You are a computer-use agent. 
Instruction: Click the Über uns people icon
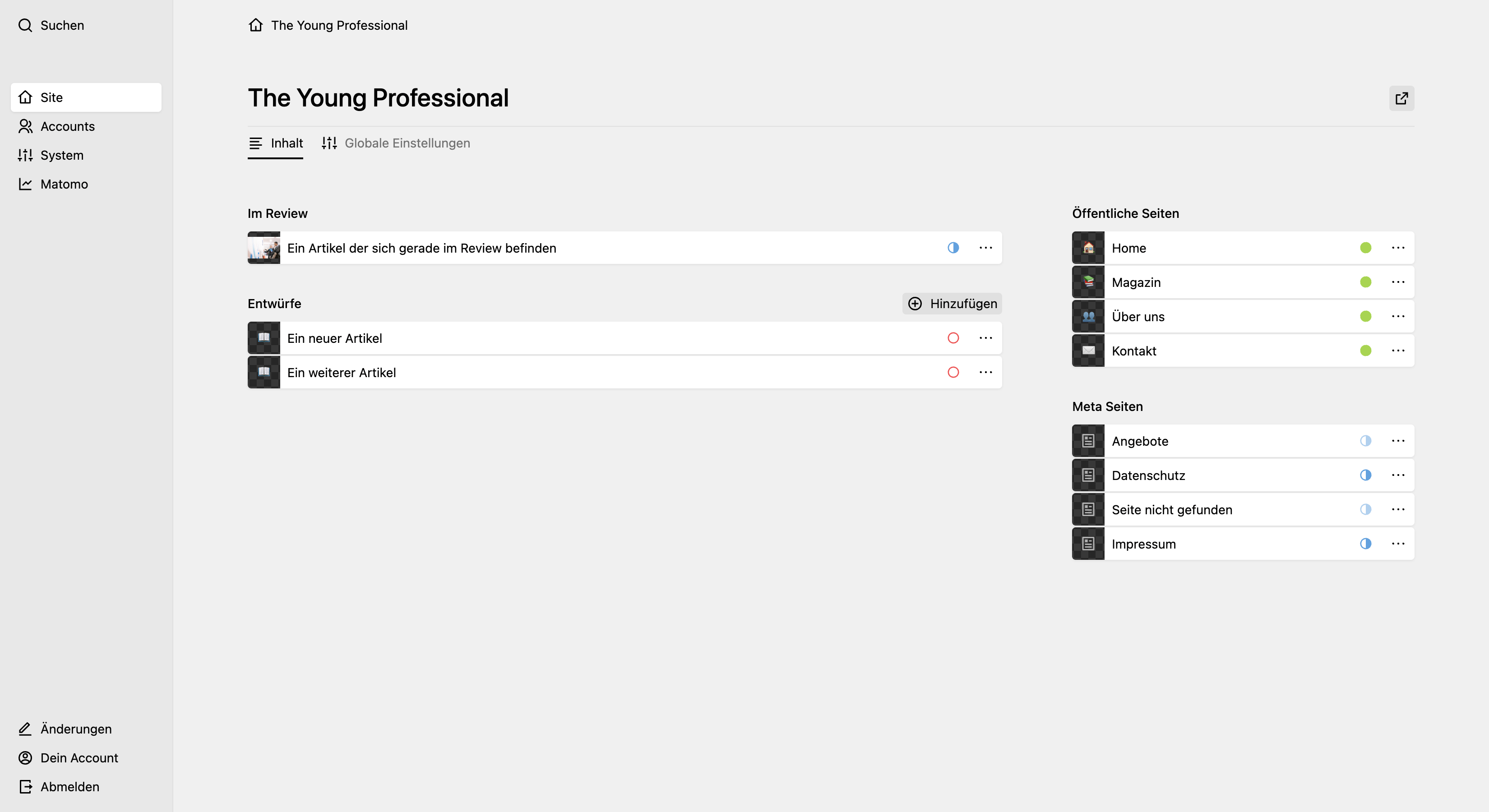point(1088,316)
